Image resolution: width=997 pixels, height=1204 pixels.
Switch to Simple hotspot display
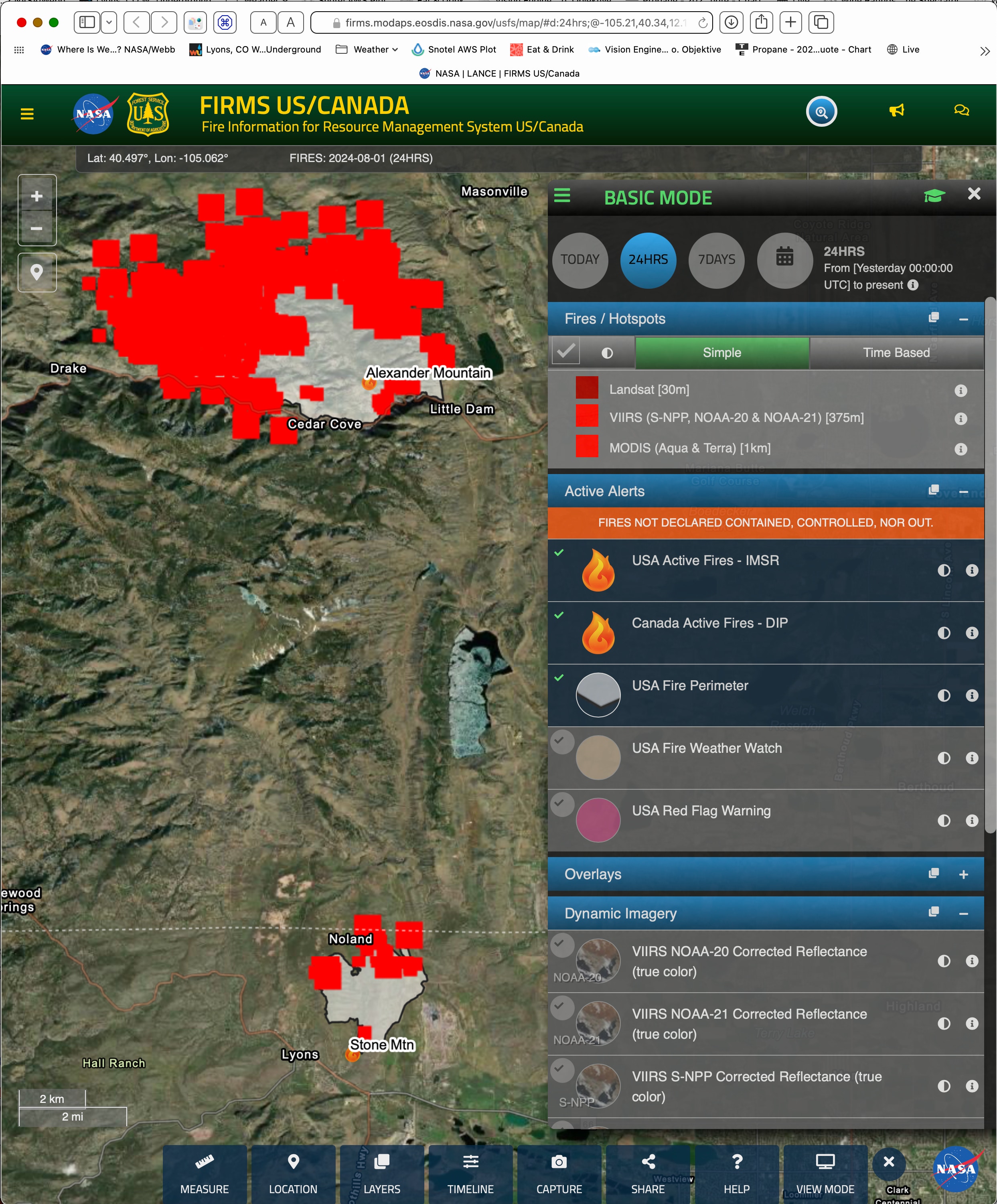click(722, 353)
